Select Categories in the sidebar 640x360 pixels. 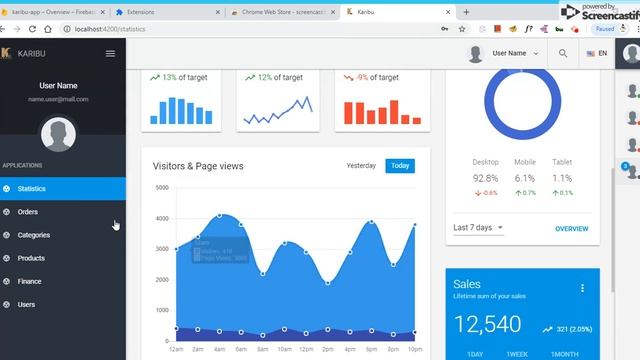pyautogui.click(x=63, y=235)
